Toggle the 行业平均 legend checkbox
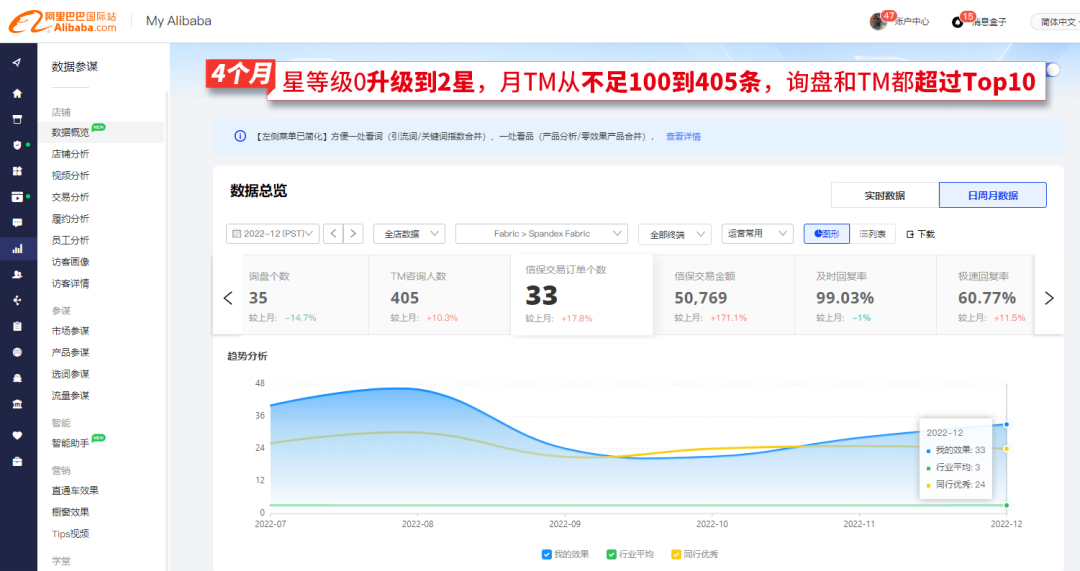Image resolution: width=1080 pixels, height=571 pixels. 612,554
